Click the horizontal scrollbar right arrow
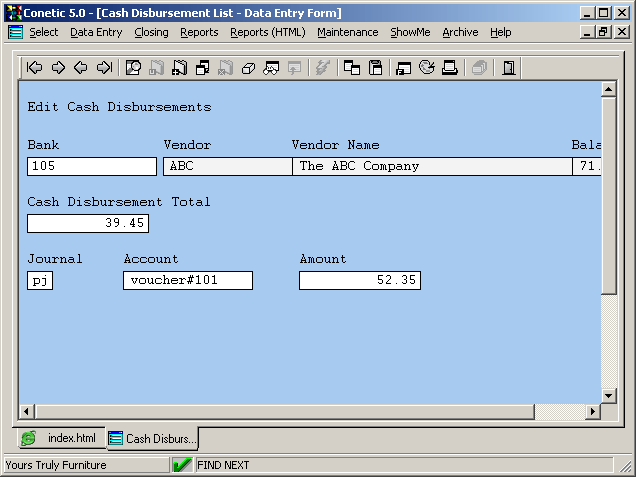The height and width of the screenshot is (477, 636). tap(592, 412)
